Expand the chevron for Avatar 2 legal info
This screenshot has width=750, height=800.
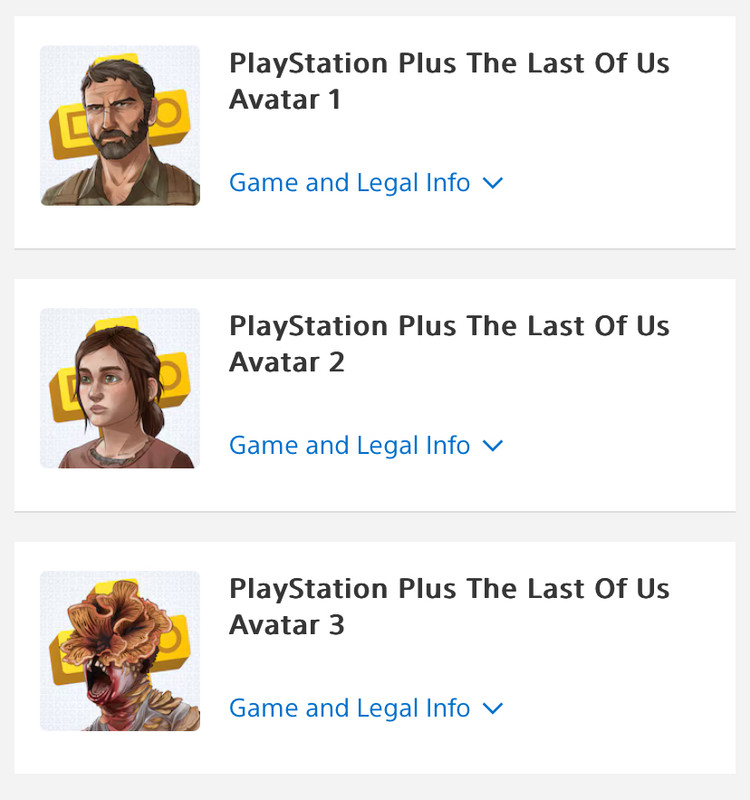(492, 446)
